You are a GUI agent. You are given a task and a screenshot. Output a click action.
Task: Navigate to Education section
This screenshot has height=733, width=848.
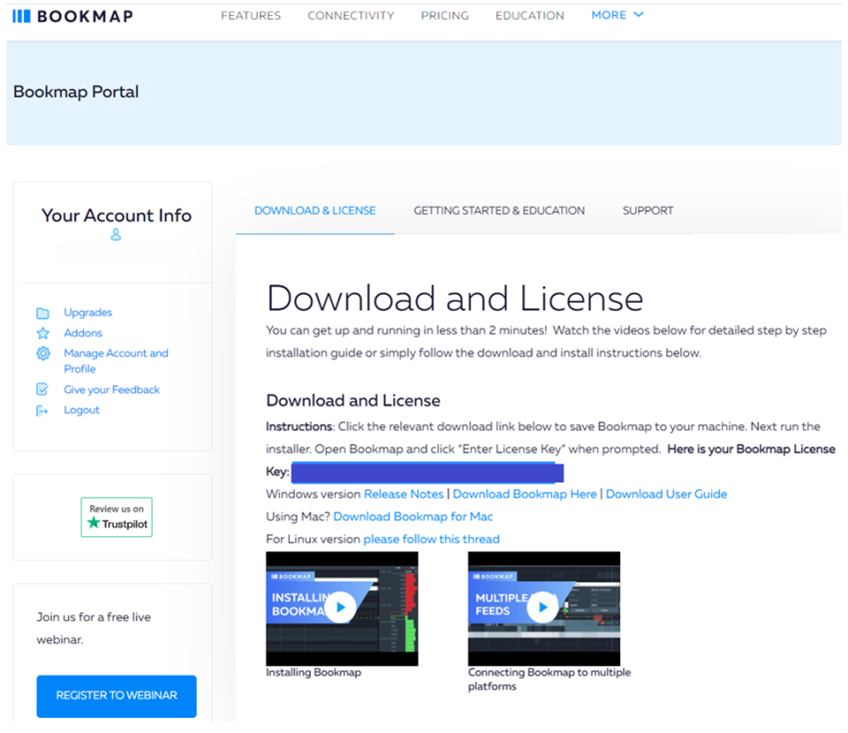[529, 16]
